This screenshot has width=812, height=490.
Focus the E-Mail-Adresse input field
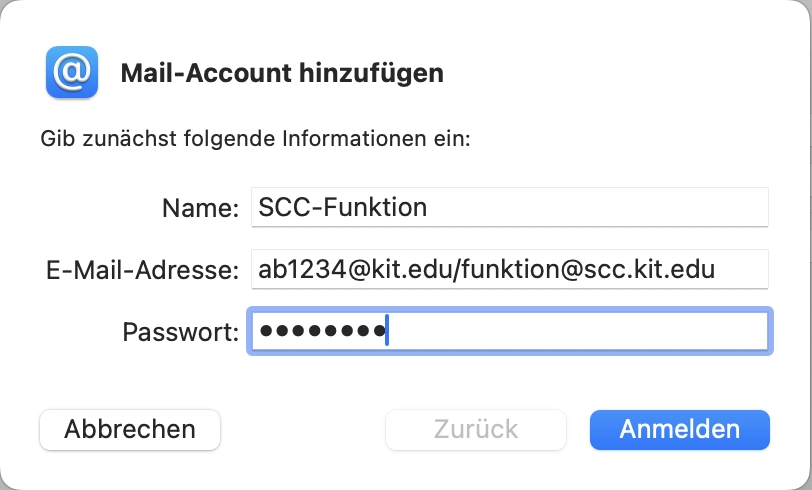pos(740,270)
